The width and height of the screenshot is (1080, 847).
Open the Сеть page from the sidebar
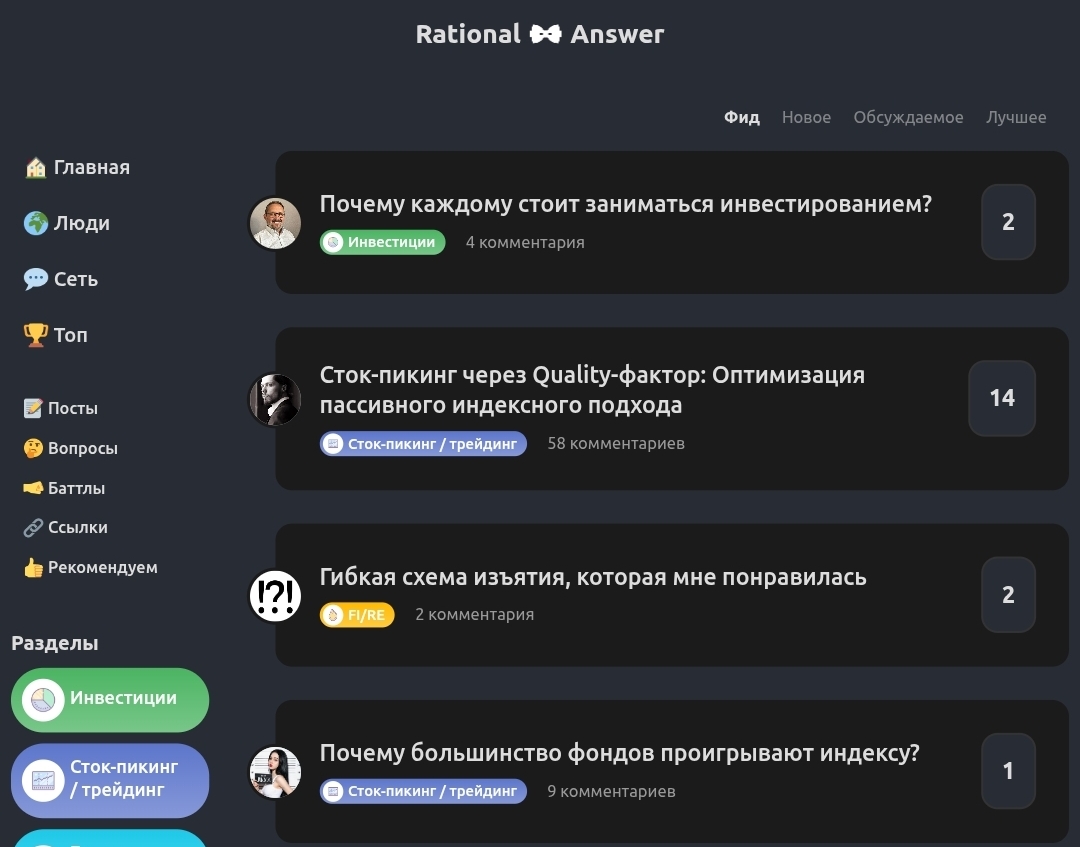pos(61,279)
